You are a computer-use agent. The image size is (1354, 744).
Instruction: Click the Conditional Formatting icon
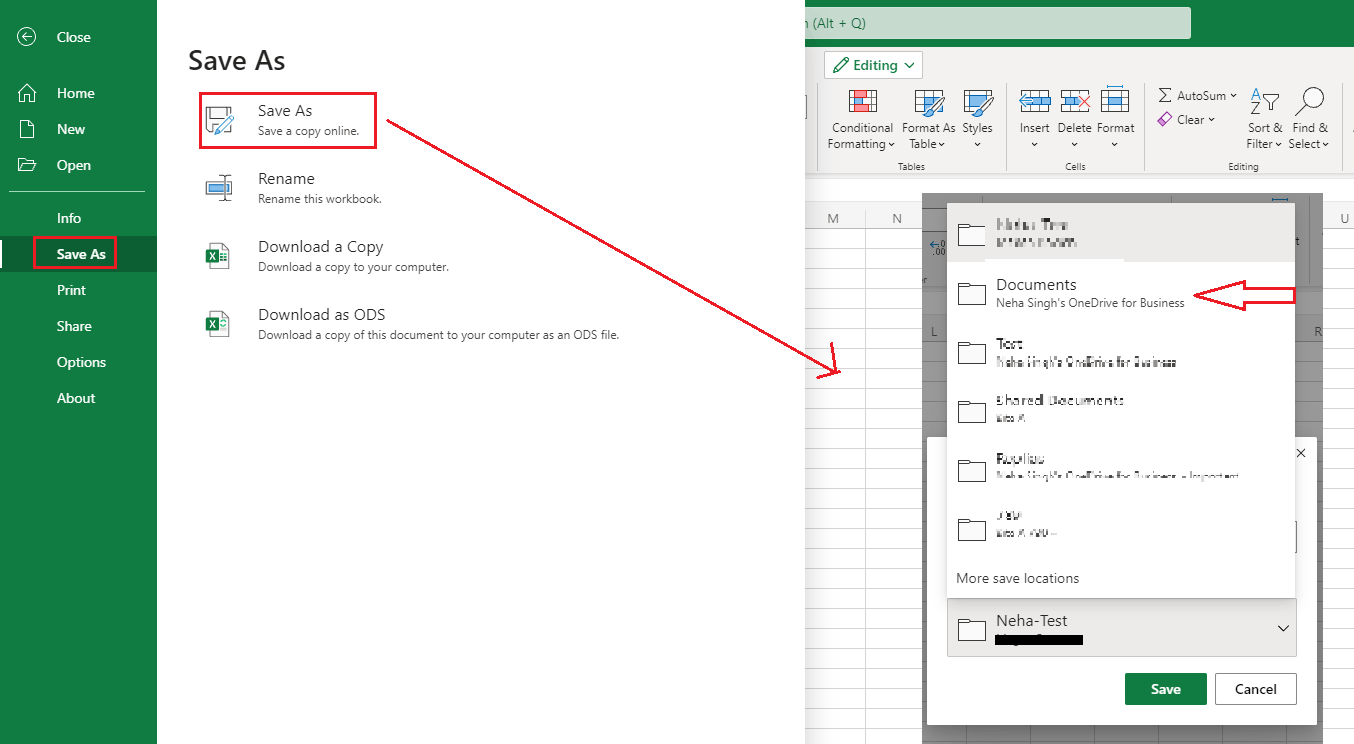862,102
